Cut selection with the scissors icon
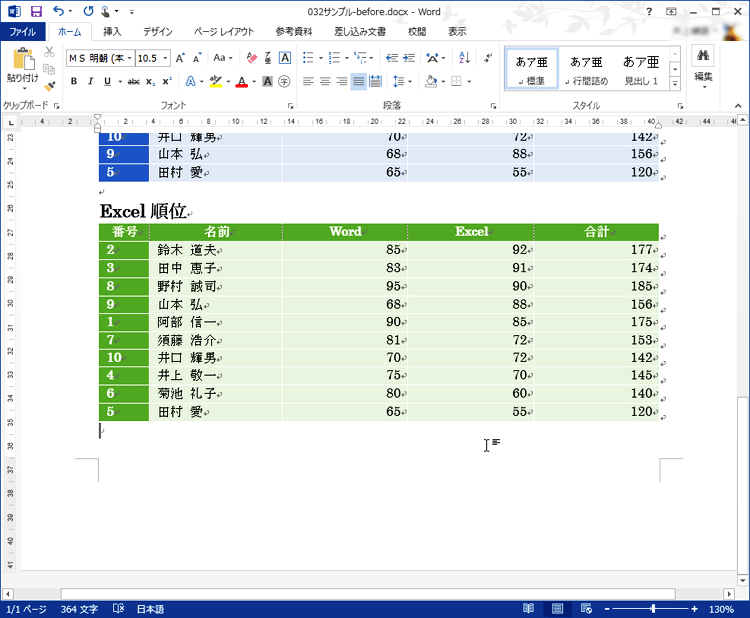Screen dimensions: 750x618 tap(49, 52)
